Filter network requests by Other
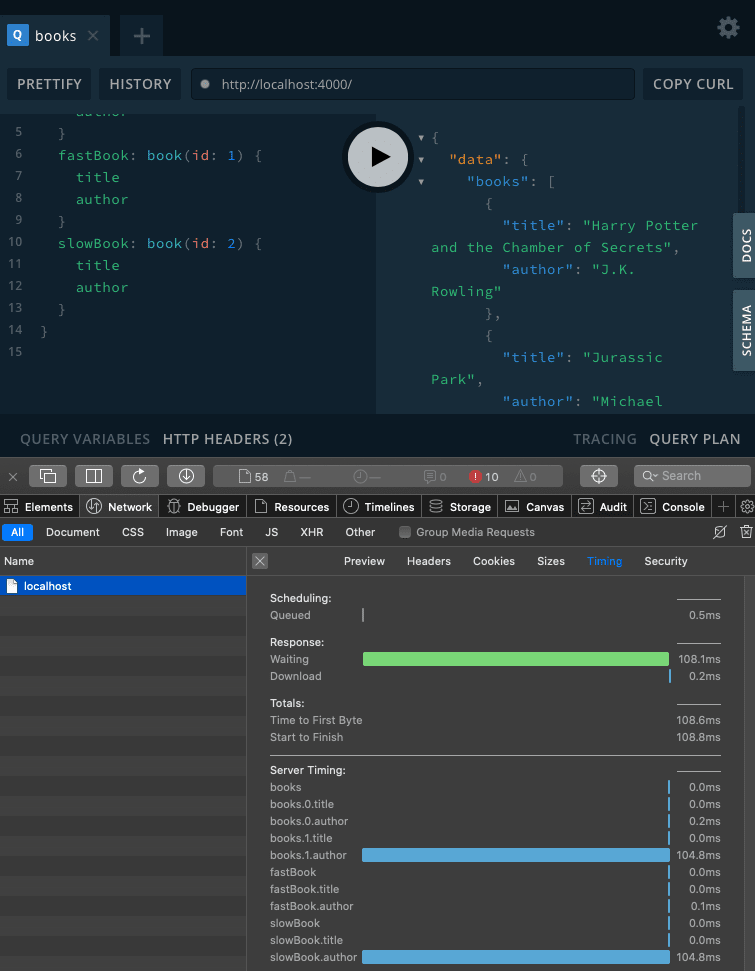 [360, 532]
